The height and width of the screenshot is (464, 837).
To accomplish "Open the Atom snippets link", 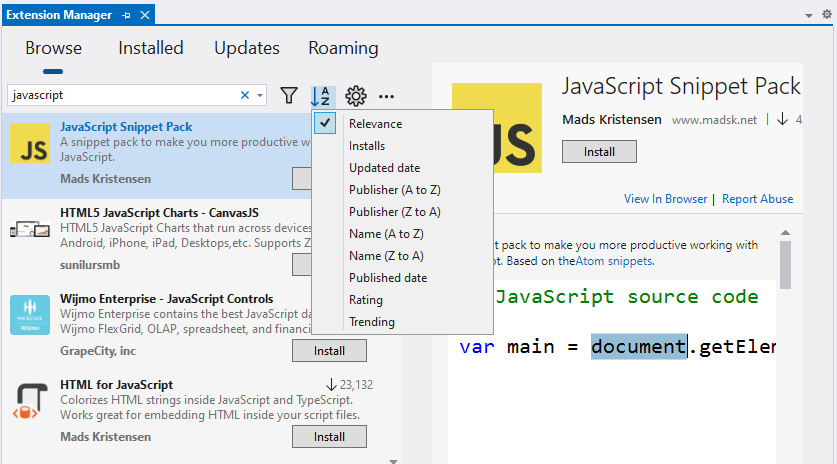I will coord(614,261).
